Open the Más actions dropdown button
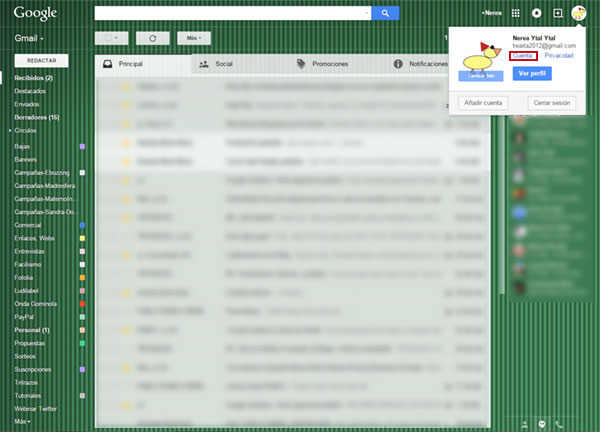 194,38
